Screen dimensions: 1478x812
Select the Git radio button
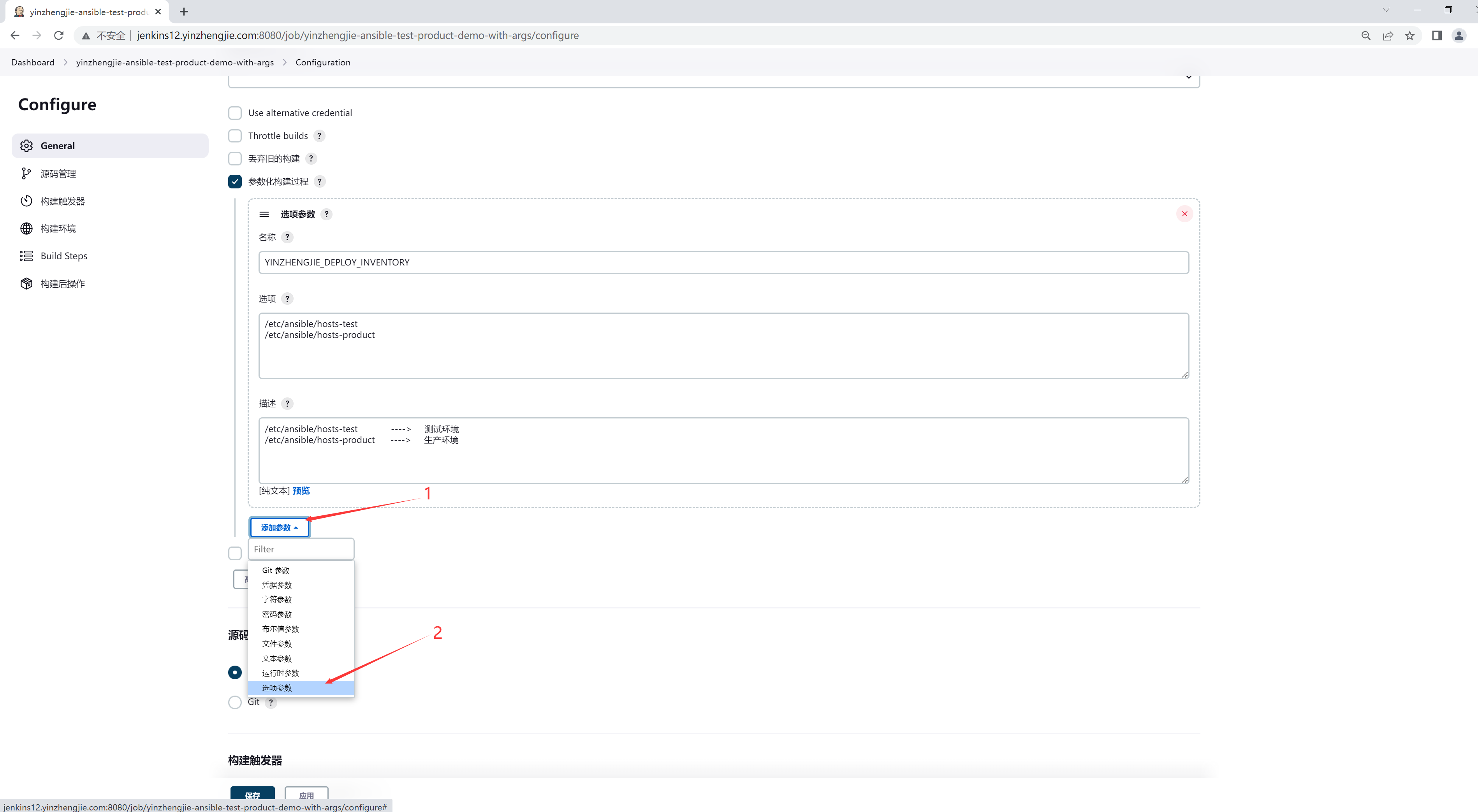coord(235,703)
